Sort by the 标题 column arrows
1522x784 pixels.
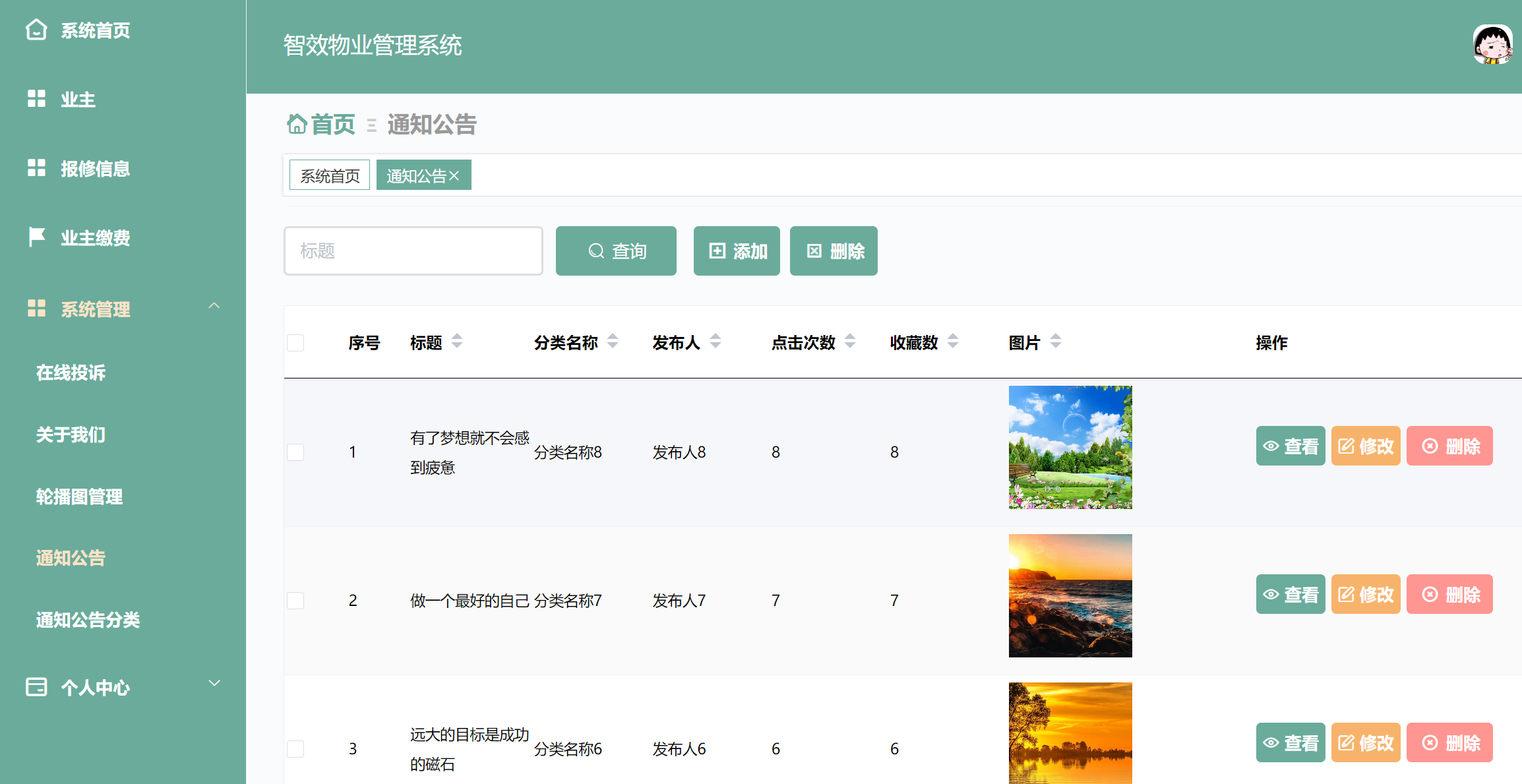pos(457,342)
